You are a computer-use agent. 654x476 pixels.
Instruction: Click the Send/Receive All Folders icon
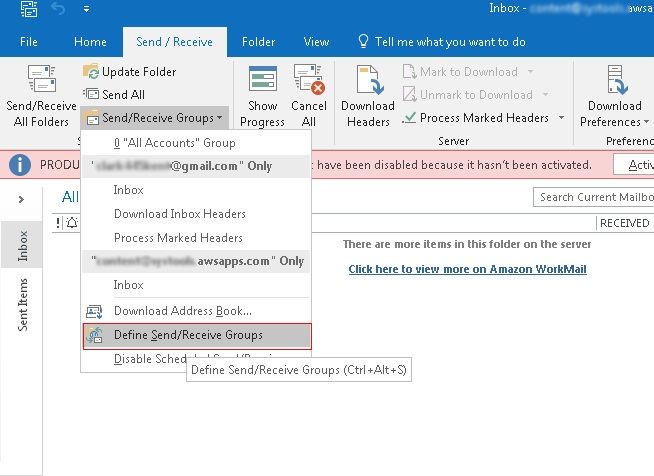[41, 78]
